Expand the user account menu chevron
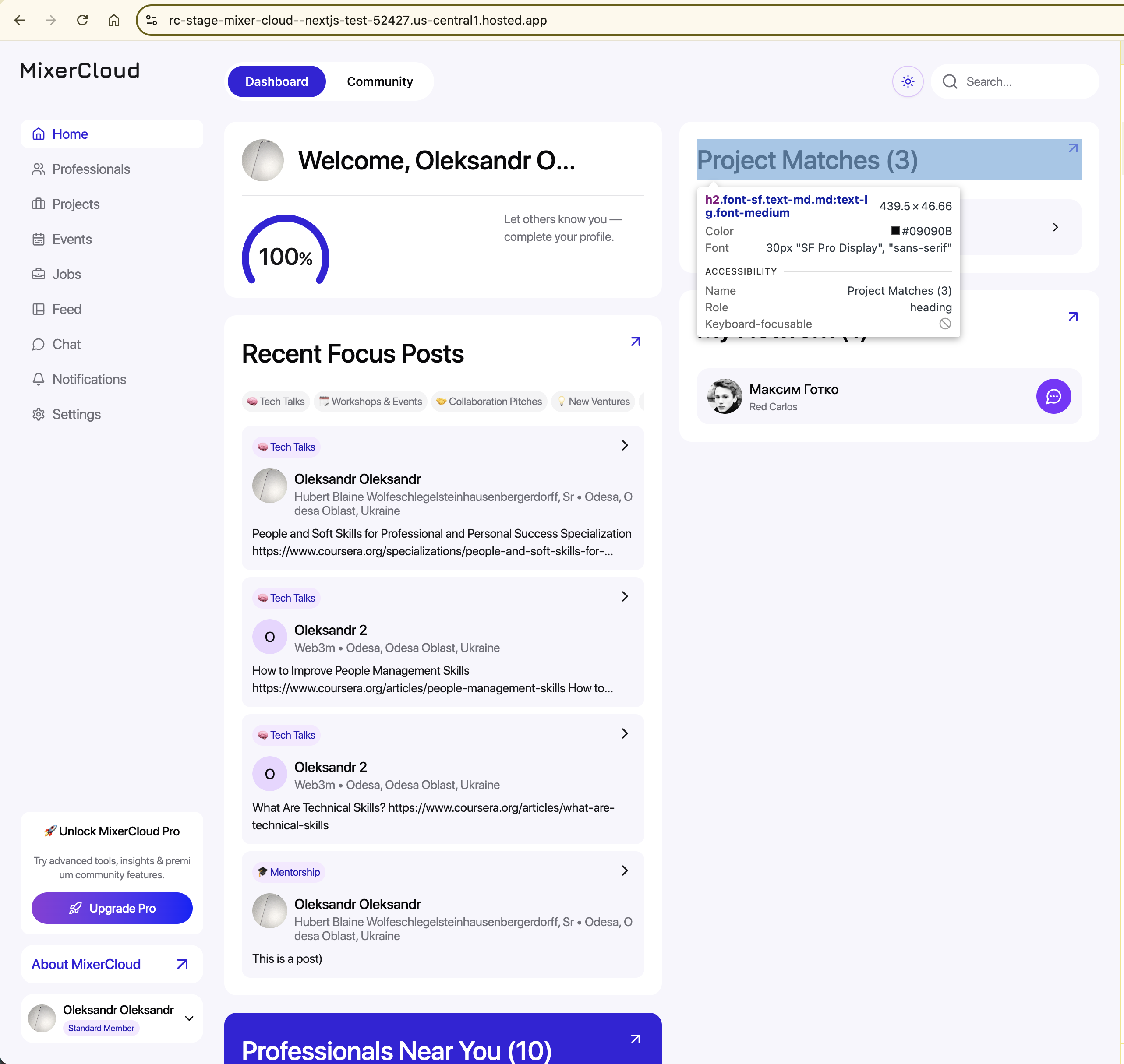This screenshot has width=1124, height=1064. [189, 1018]
